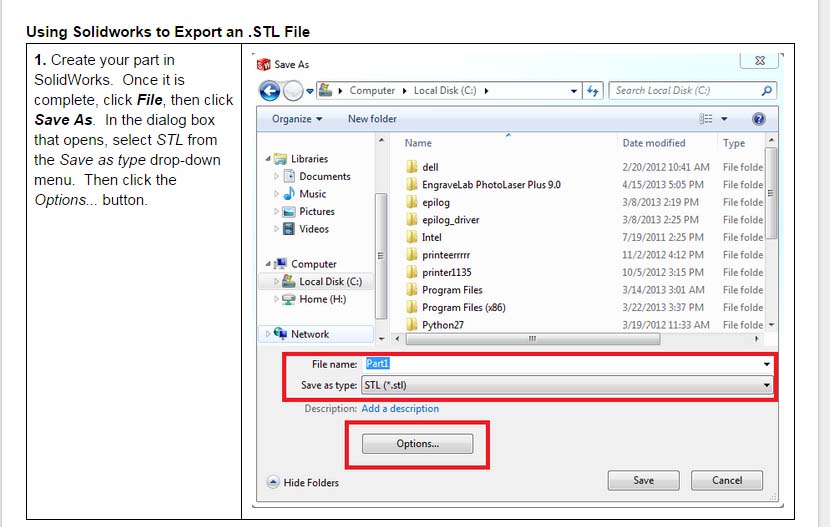Collapse the Libraries tree node
830x527 pixels.
click(x=268, y=159)
